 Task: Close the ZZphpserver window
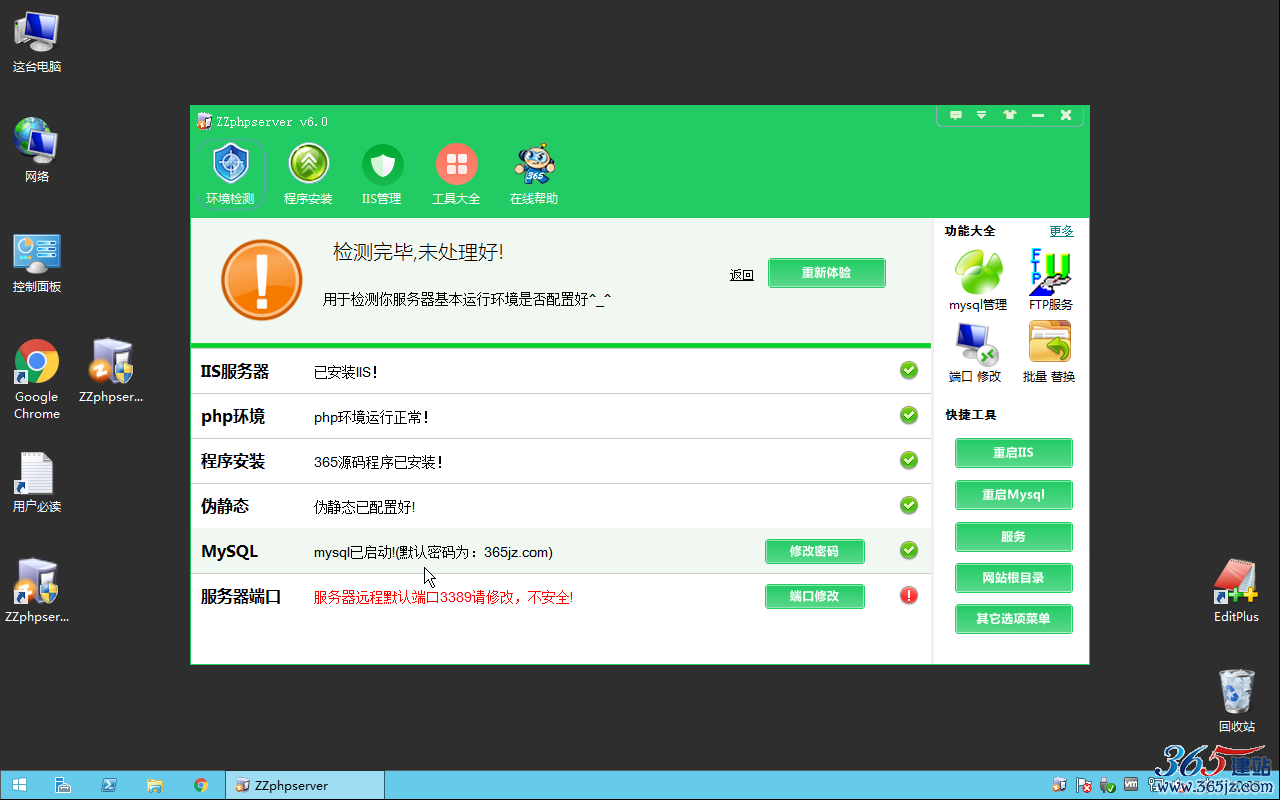click(1066, 115)
